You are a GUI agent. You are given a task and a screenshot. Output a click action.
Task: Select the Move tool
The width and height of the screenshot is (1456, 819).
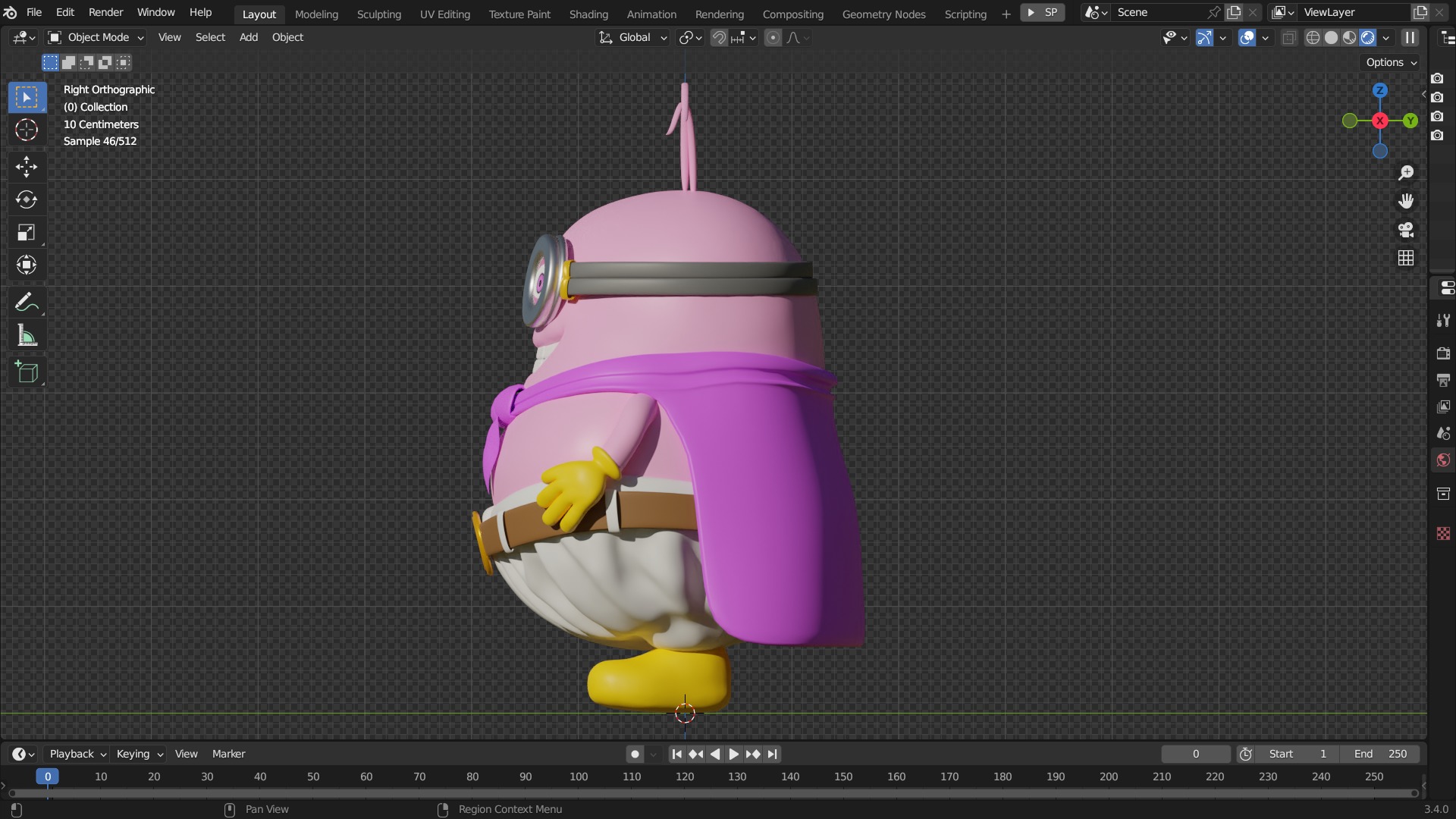(x=27, y=167)
